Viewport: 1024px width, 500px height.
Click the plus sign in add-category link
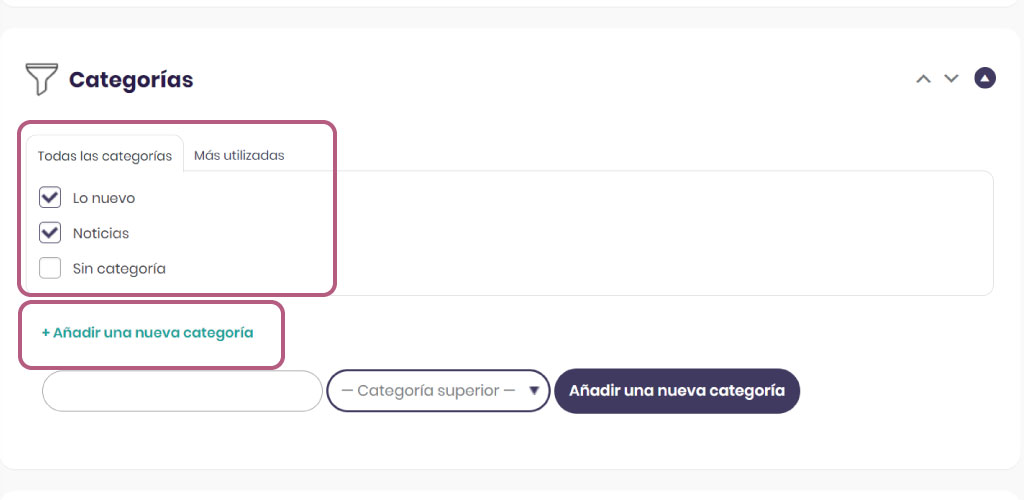[46, 333]
